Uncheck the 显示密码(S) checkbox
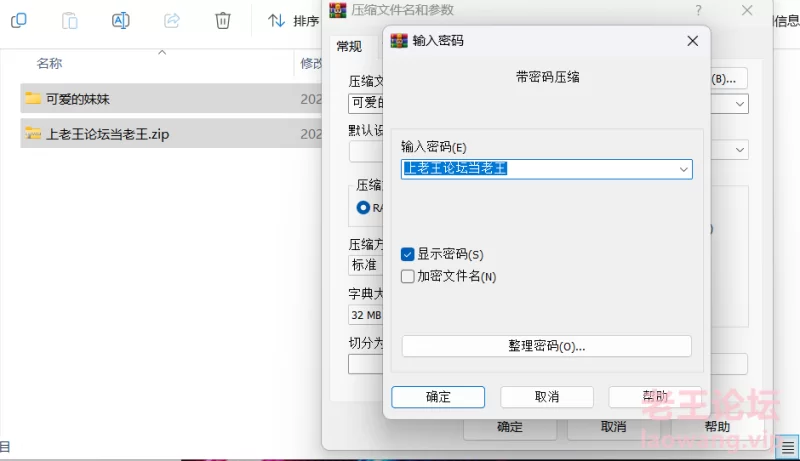The width and height of the screenshot is (800, 461). point(407,254)
